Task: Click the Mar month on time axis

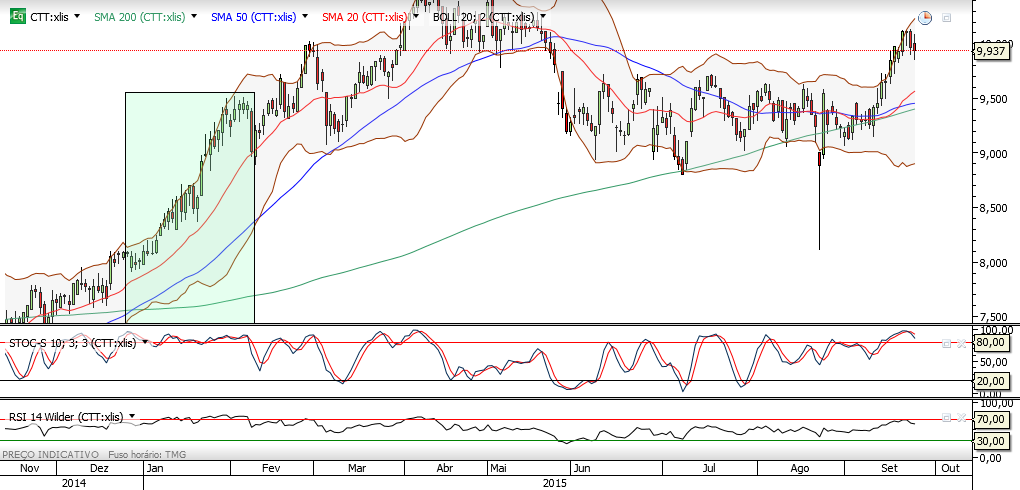Action: pos(356,469)
